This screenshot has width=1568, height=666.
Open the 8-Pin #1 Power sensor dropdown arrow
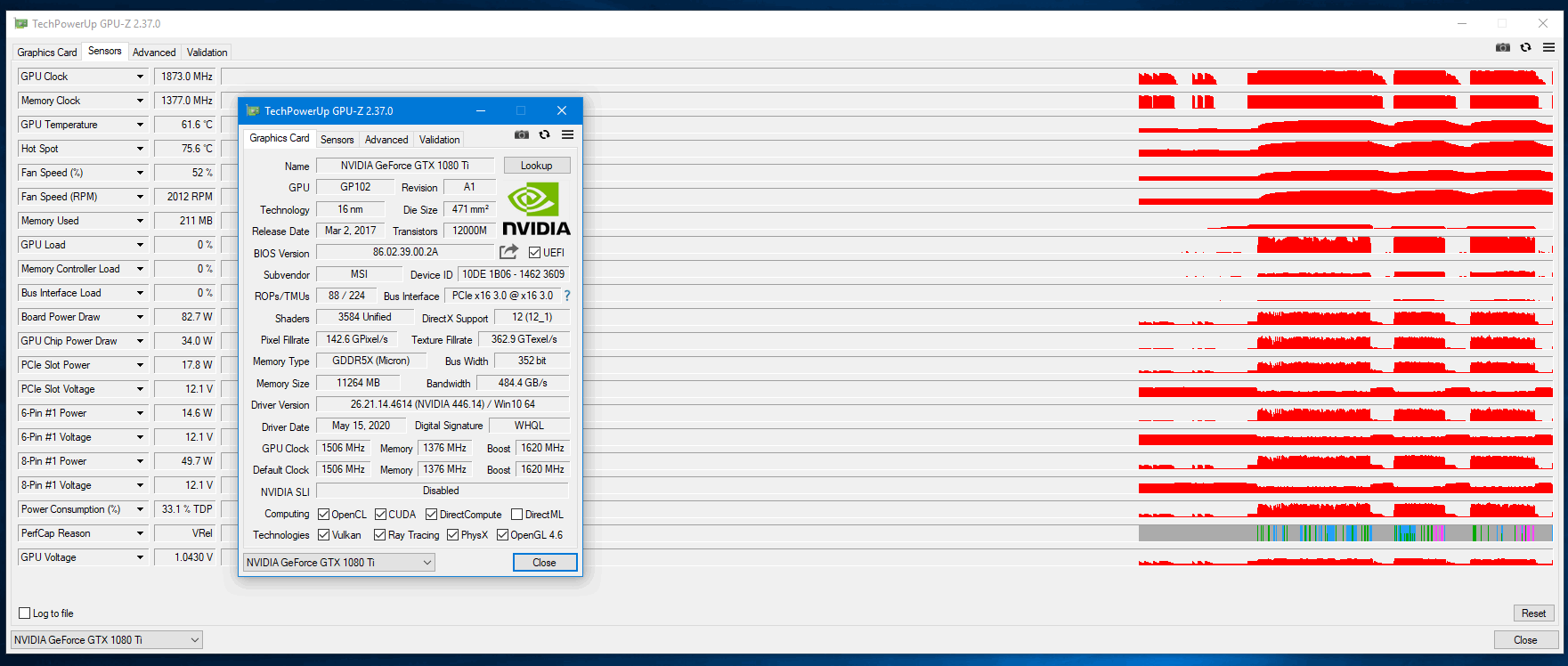coord(140,461)
